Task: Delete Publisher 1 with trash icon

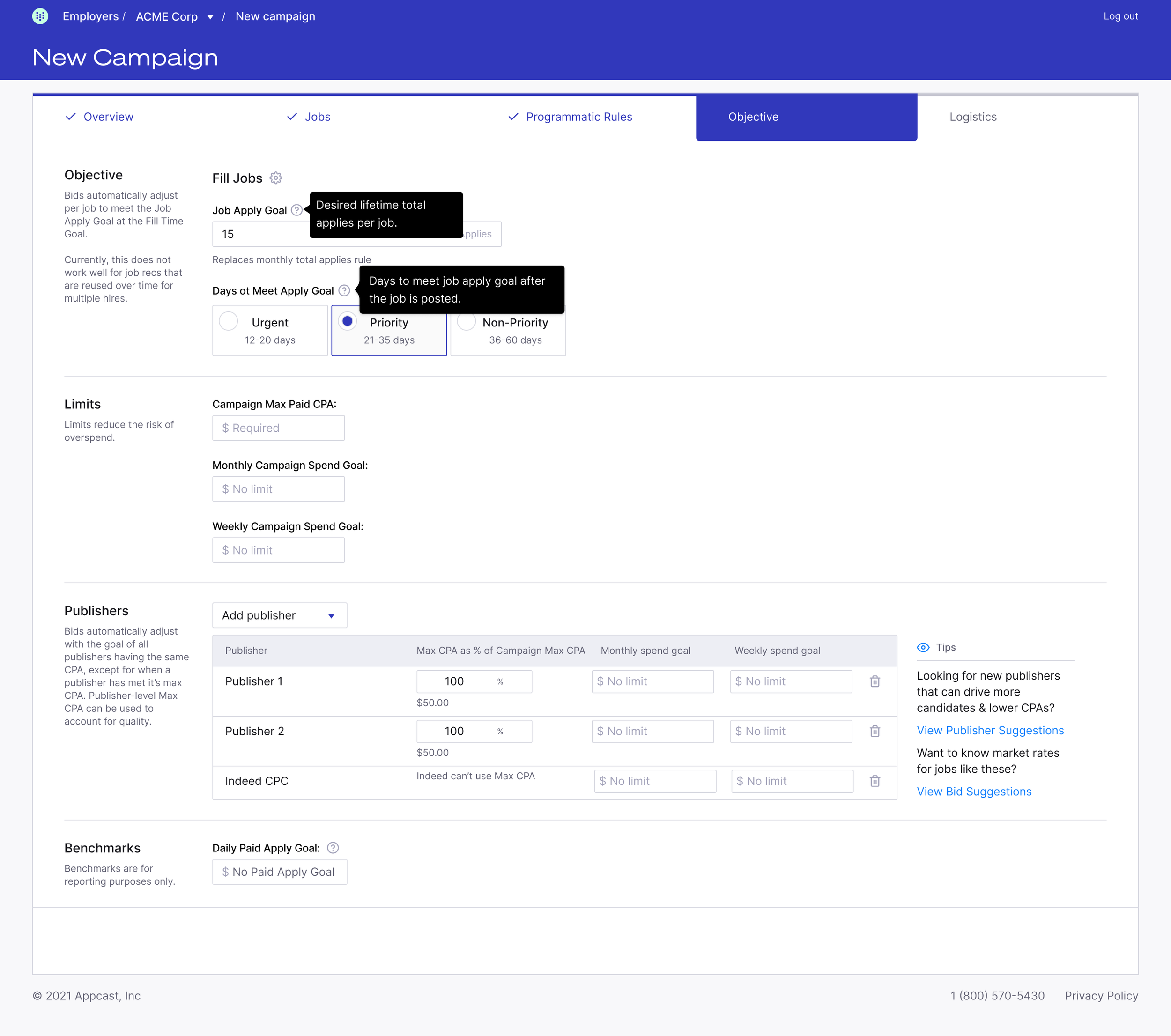Action: pyautogui.click(x=874, y=681)
